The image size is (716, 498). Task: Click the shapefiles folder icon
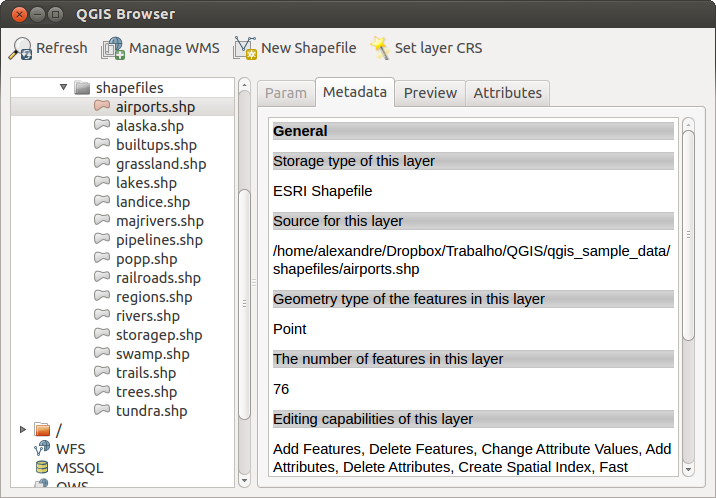point(82,88)
